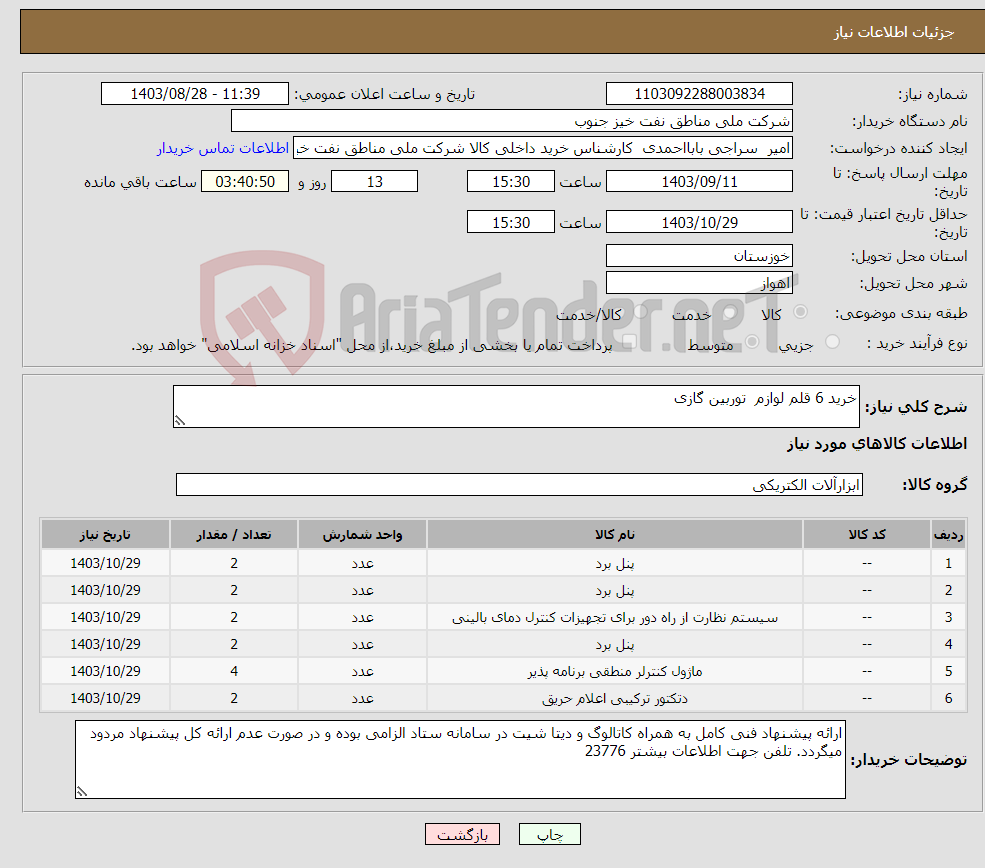Click the delivery province field خوزستان
This screenshot has height=868, width=985.
(x=699, y=256)
